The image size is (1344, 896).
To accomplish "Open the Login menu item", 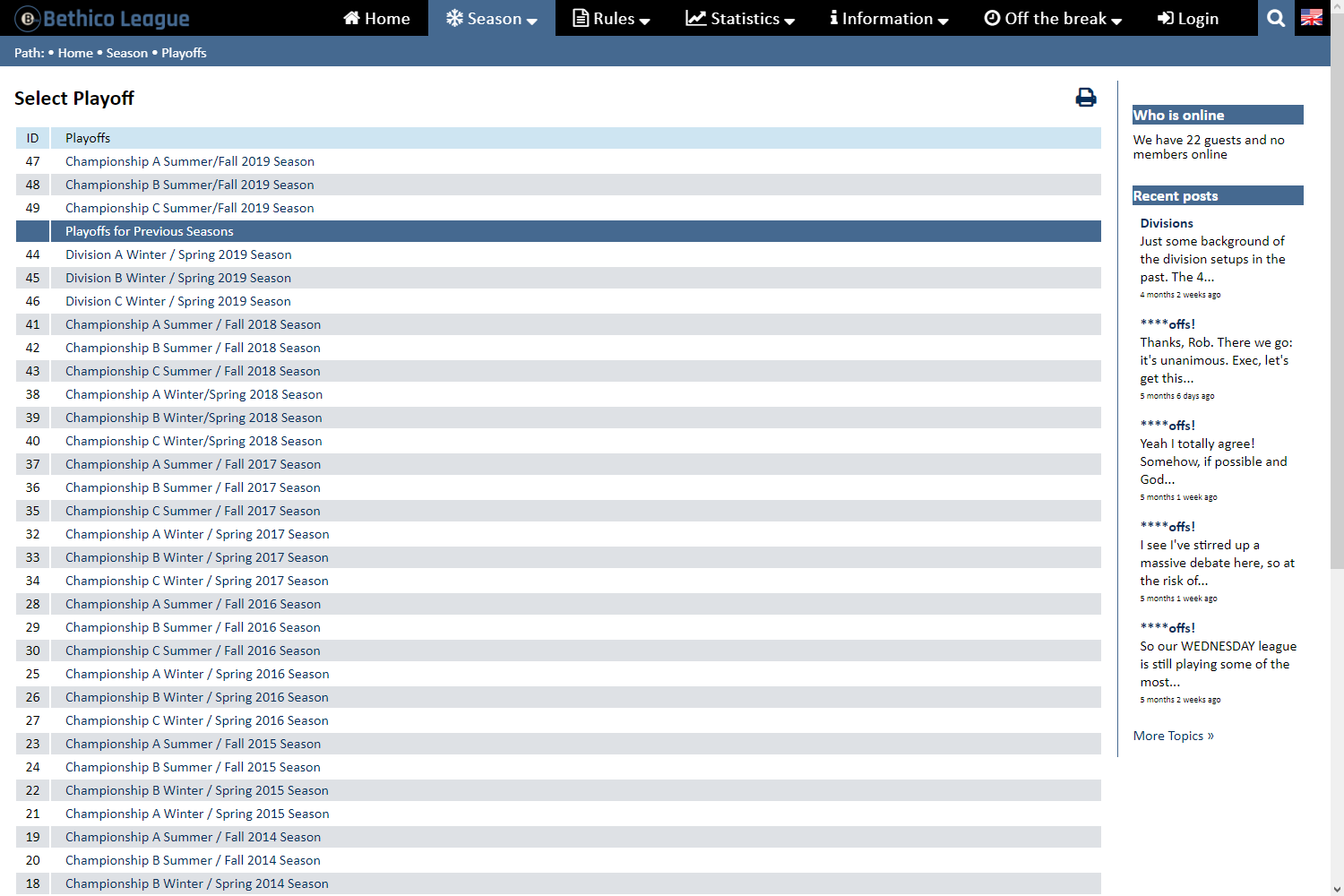I will click(x=1187, y=18).
